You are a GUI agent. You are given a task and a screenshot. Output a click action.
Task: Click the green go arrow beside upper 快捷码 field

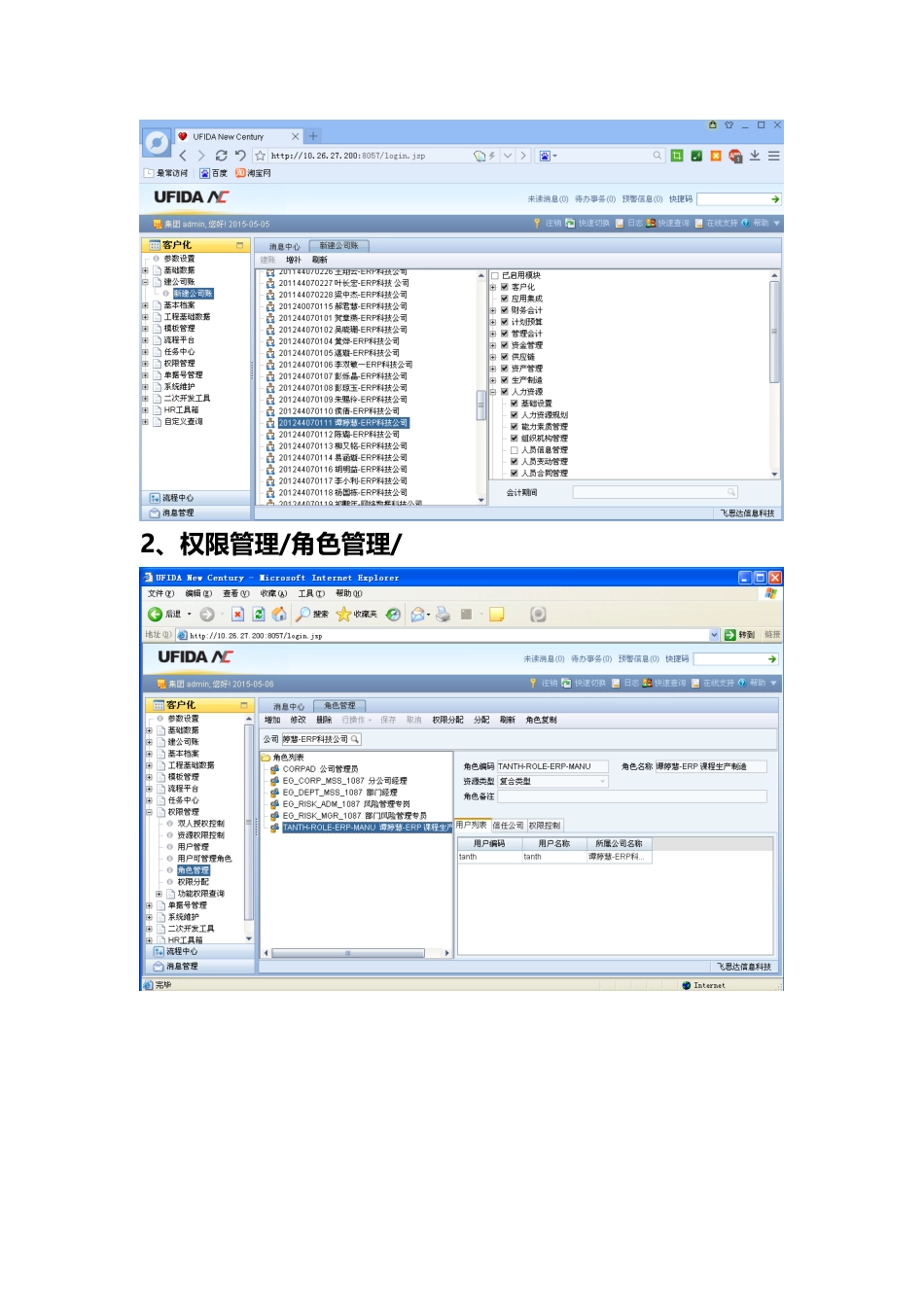coord(775,199)
